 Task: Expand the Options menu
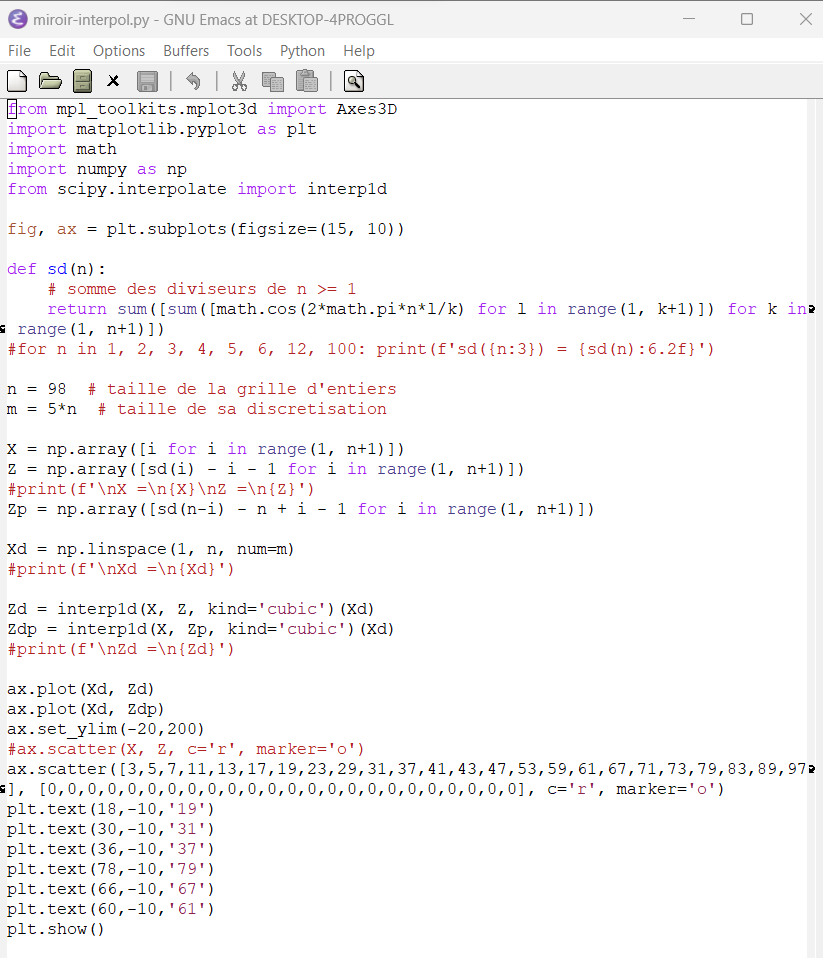pyautogui.click(x=119, y=51)
